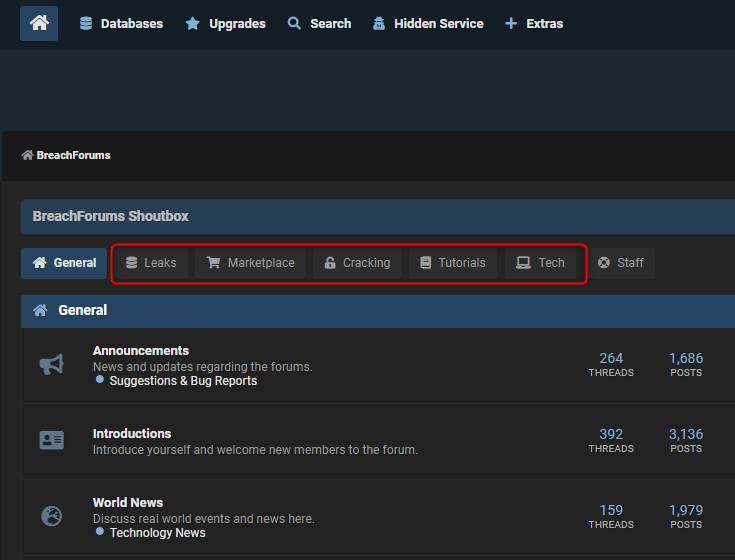The height and width of the screenshot is (560, 735).
Task: Click Introductions post count 3,136
Action: 686,434
